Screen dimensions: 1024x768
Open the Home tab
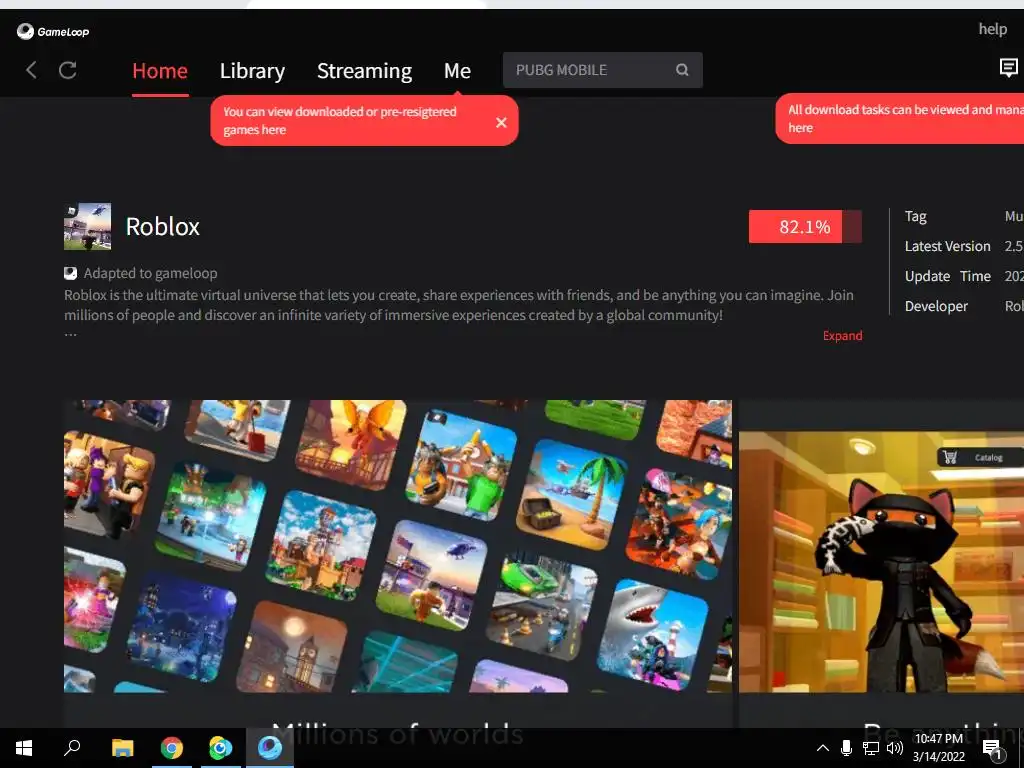pyautogui.click(x=160, y=71)
